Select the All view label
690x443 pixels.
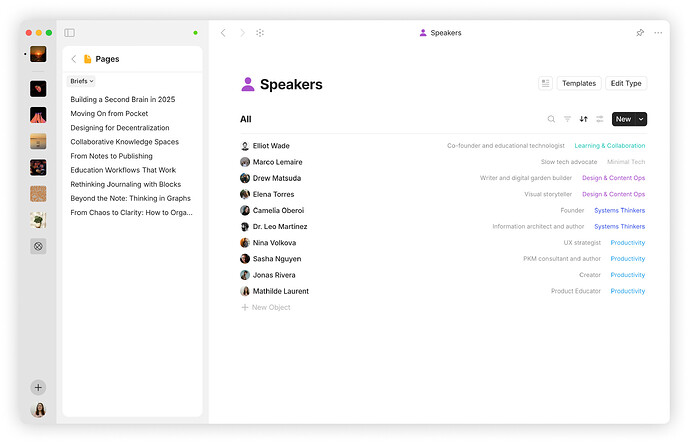coord(246,119)
